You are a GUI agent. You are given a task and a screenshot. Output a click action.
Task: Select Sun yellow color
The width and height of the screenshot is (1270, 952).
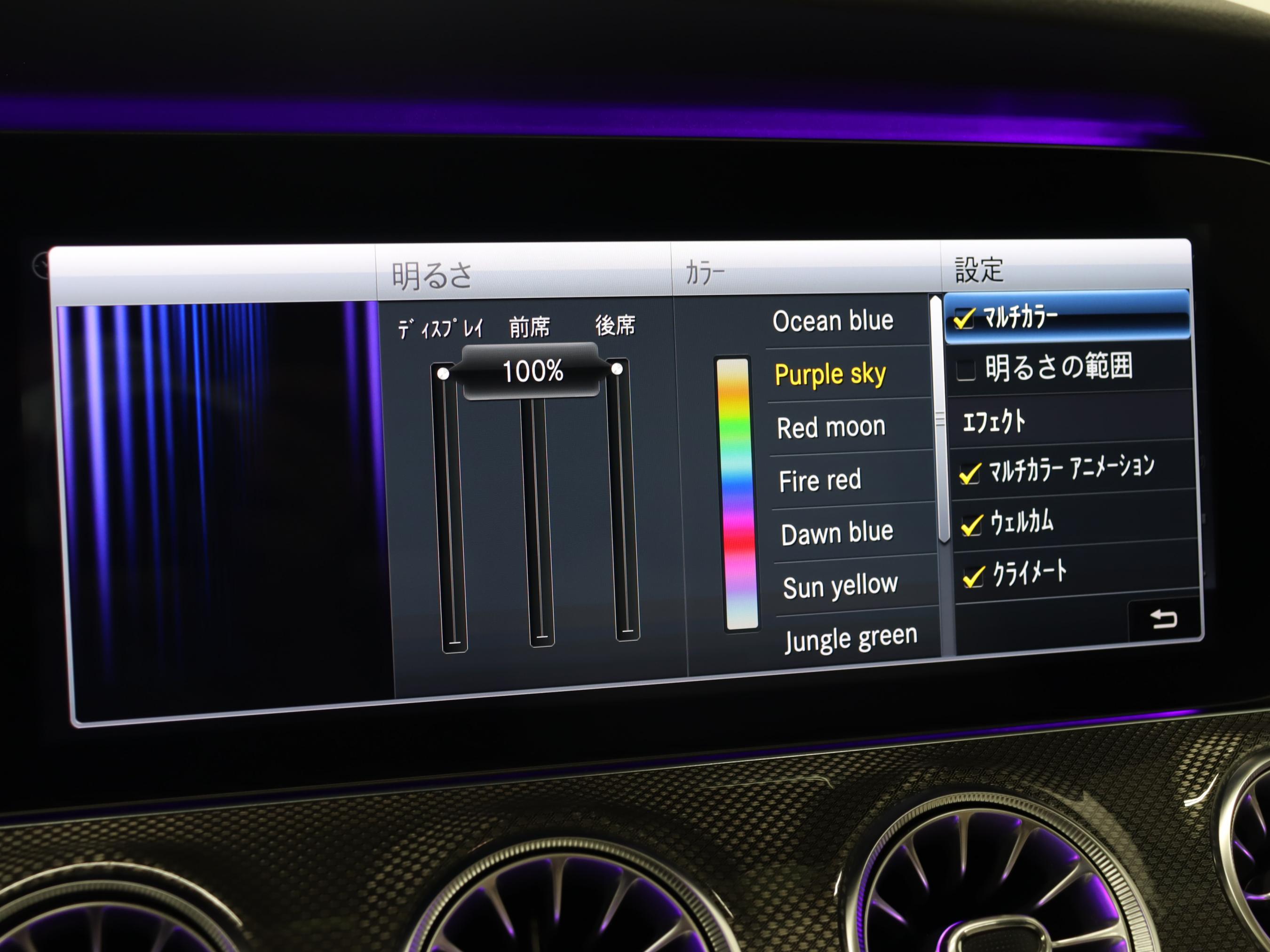click(840, 586)
